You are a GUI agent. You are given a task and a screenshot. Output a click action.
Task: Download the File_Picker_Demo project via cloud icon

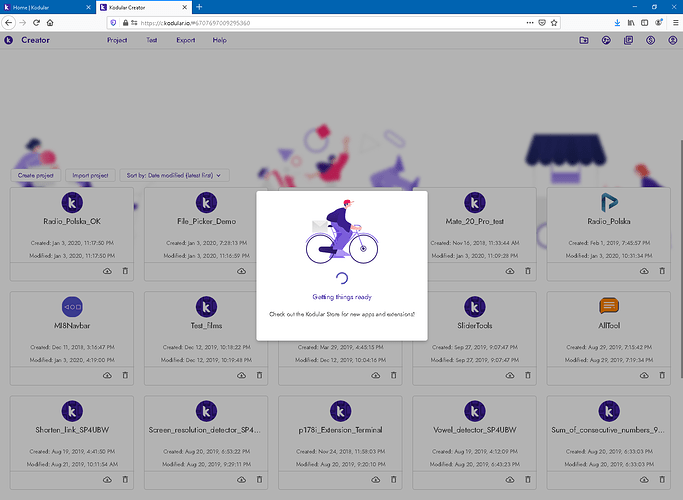[x=241, y=271]
